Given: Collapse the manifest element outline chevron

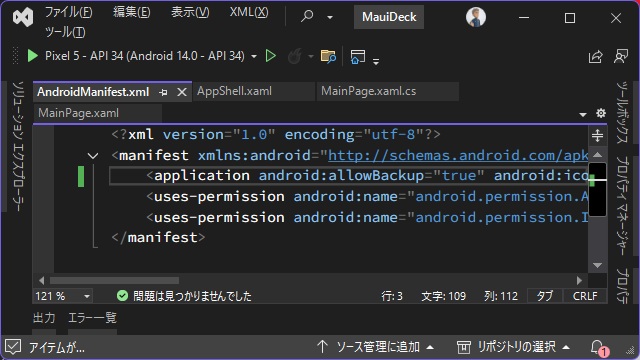Looking at the screenshot, I should pos(93,156).
